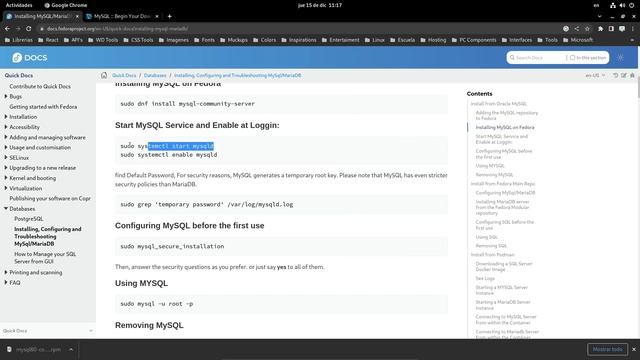Open the Chrome extensions puzzle icon
This screenshot has height=360, width=640.
[x=600, y=29]
